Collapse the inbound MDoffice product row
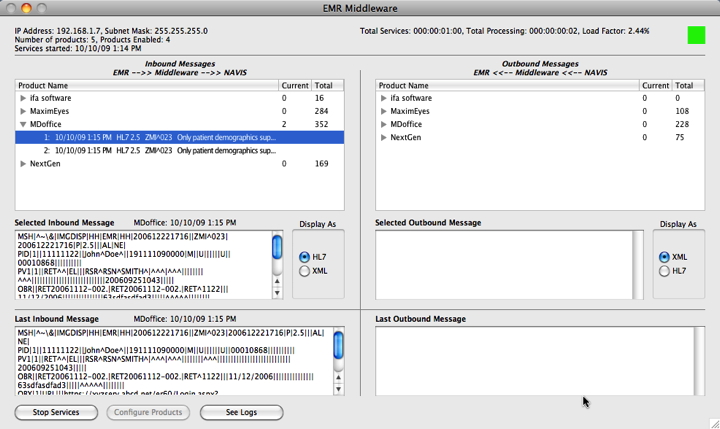The image size is (720, 429). (23, 124)
